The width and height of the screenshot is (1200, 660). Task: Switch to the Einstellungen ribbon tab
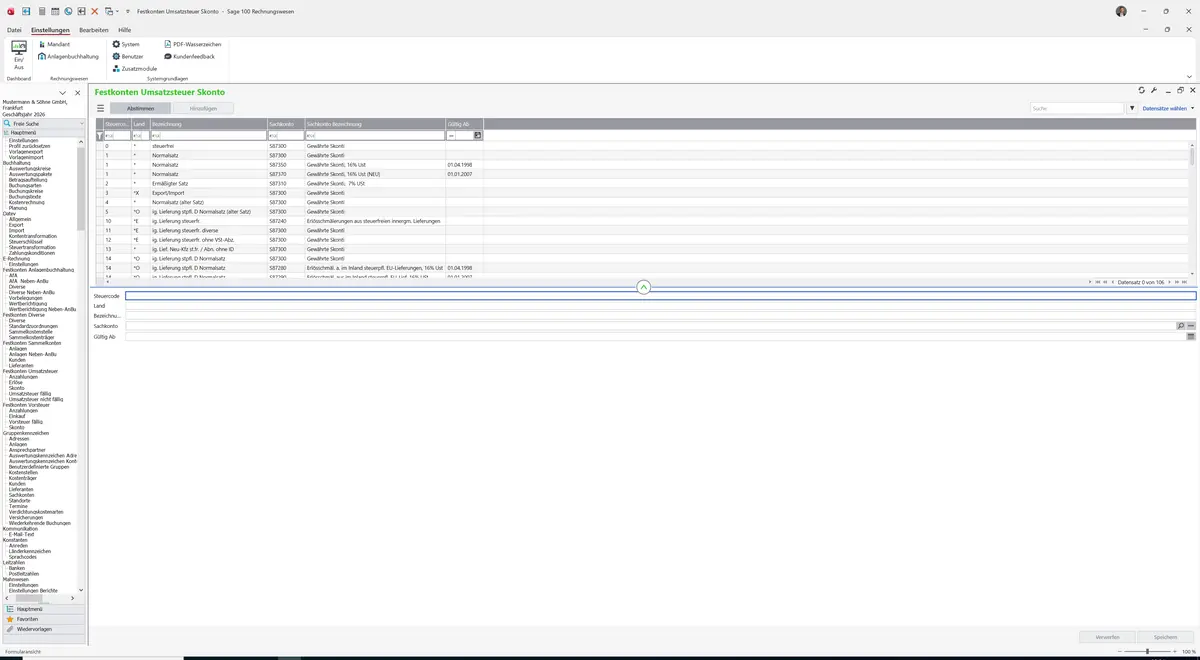[x=50, y=30]
